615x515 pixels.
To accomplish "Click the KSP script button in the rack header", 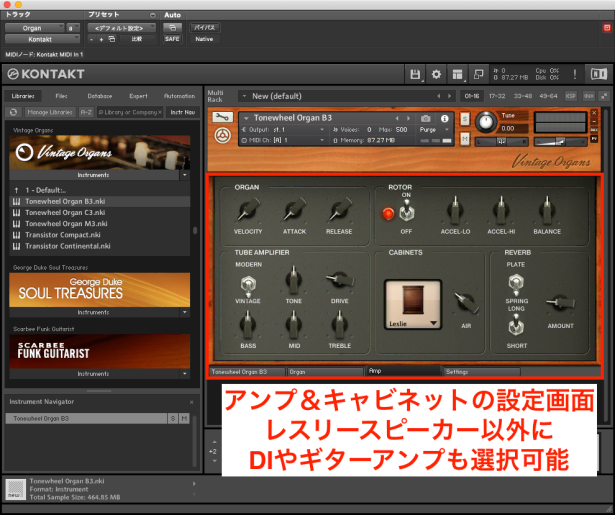I will tap(571, 96).
